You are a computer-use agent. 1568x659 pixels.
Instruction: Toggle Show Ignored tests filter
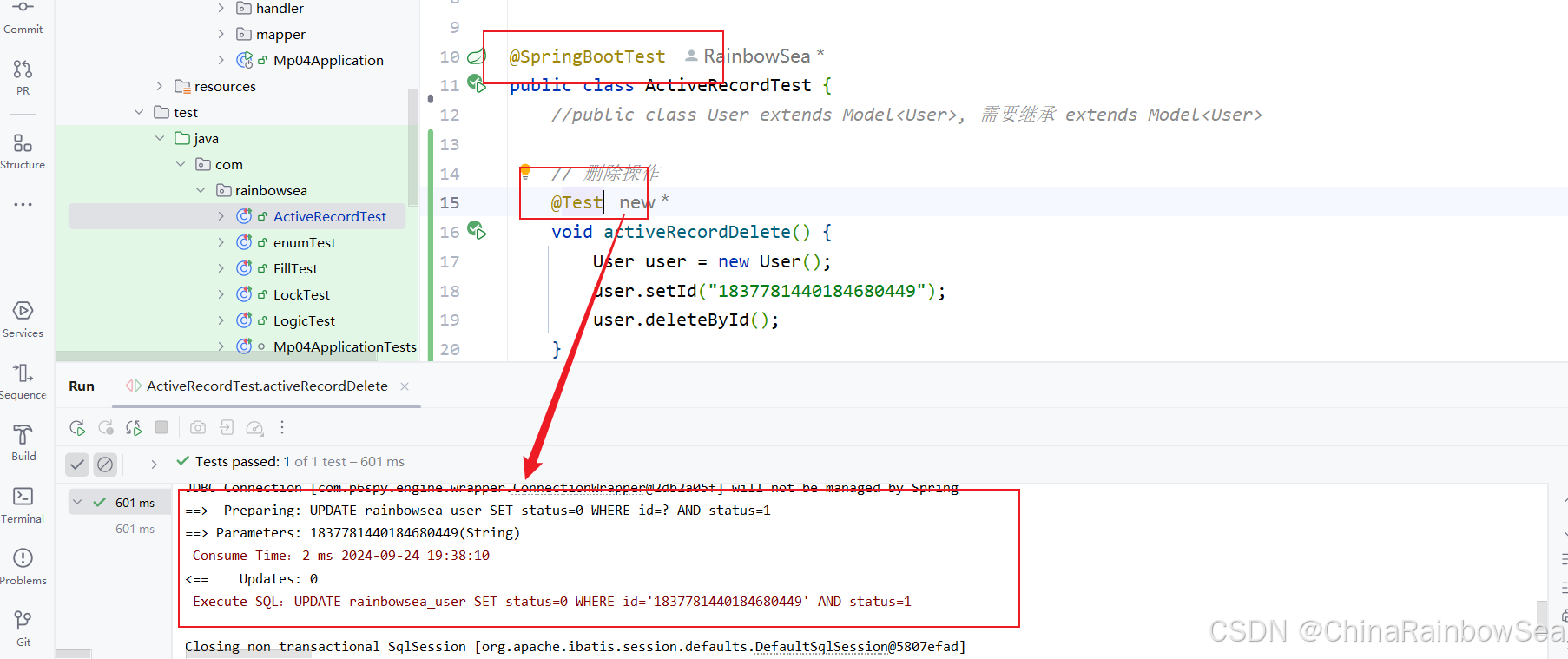(x=105, y=465)
